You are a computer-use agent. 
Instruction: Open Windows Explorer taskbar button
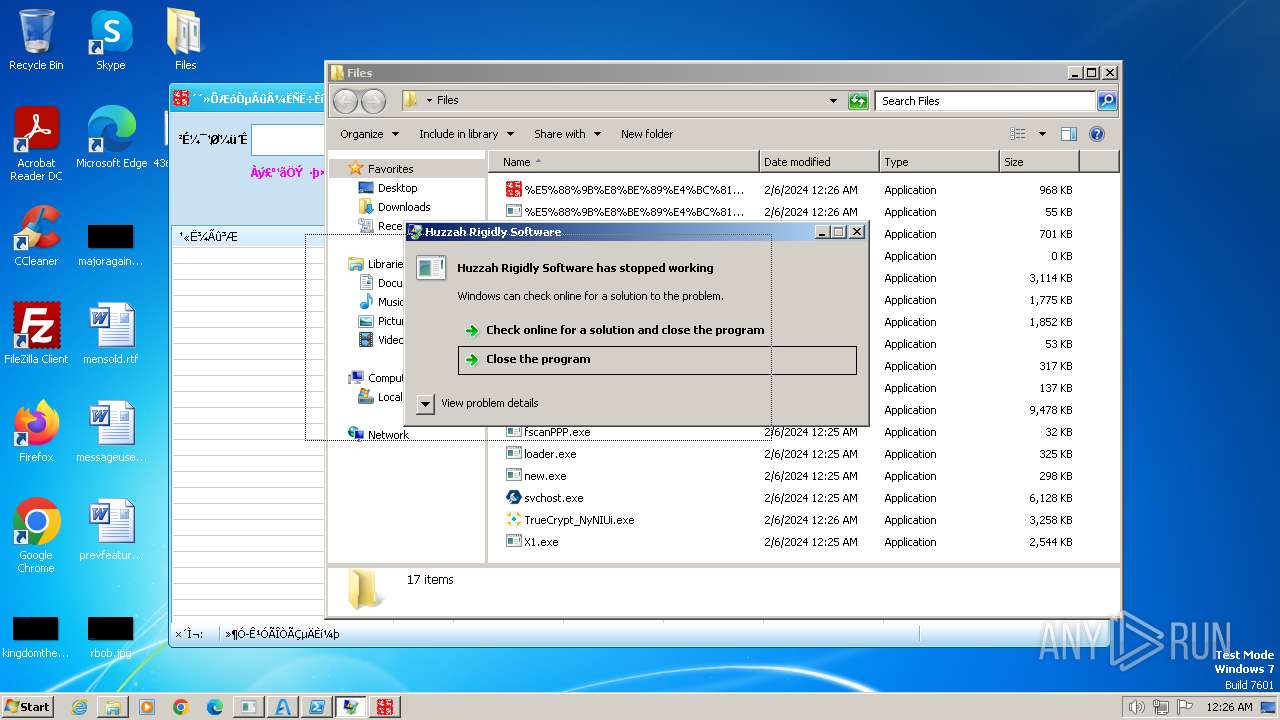[113, 707]
